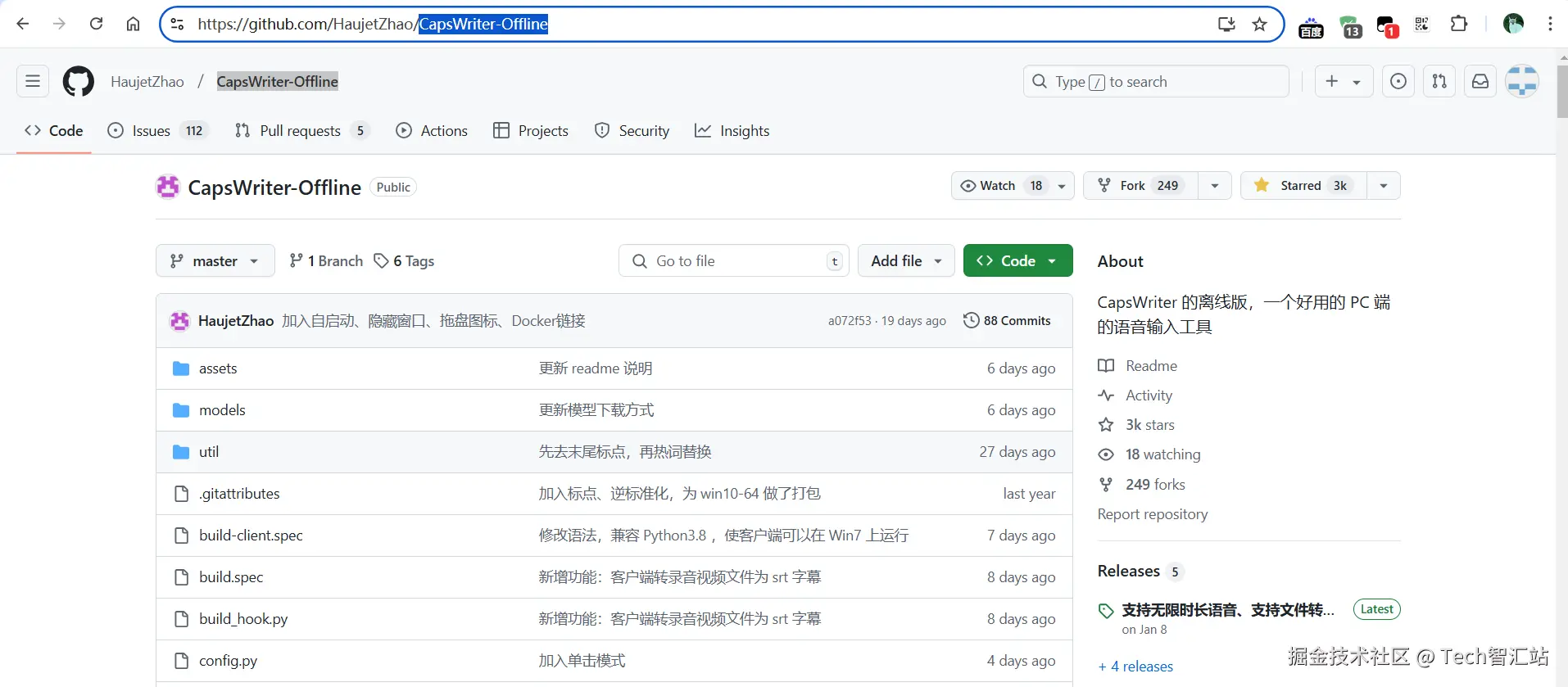
Task: Switch to the Pull requests tab
Action: click(x=301, y=131)
